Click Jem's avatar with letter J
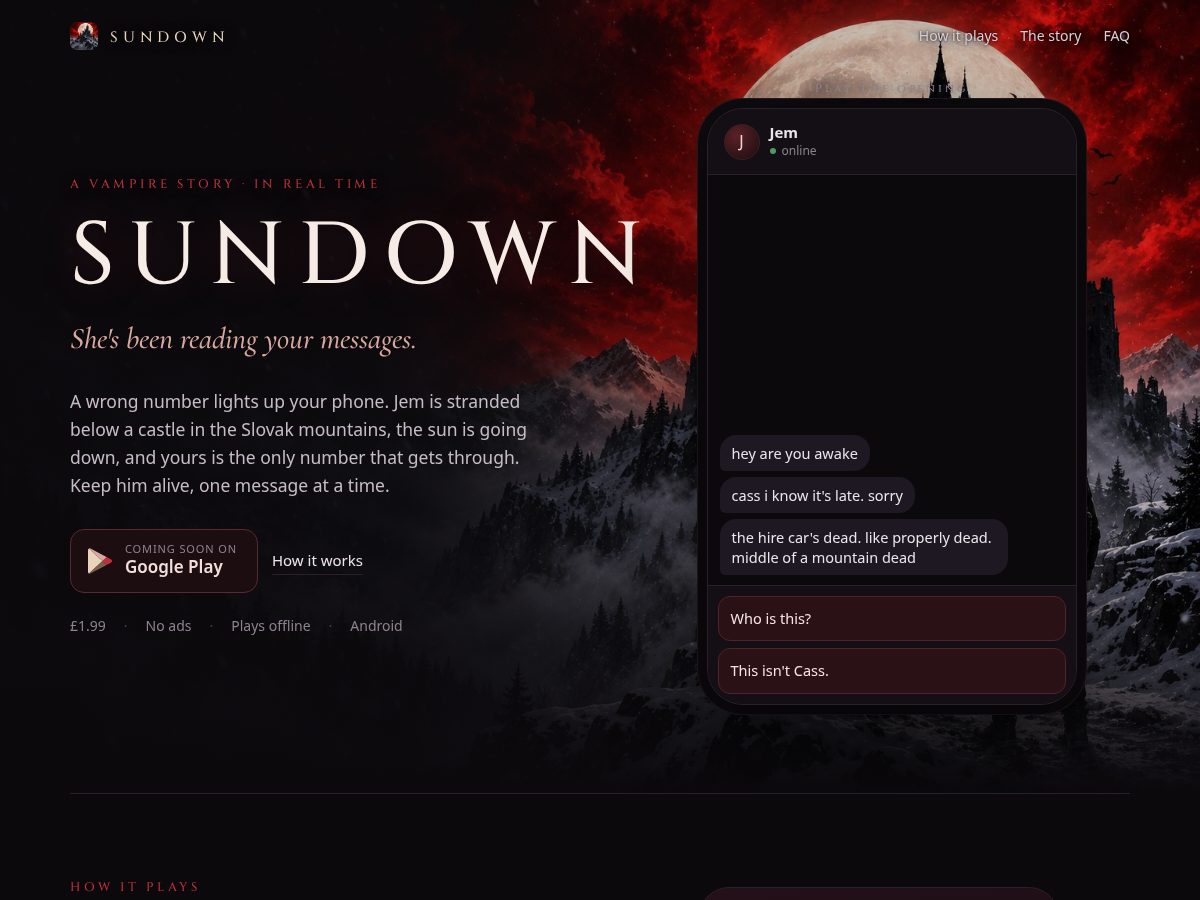Viewport: 1200px width, 900px height. 741,142
